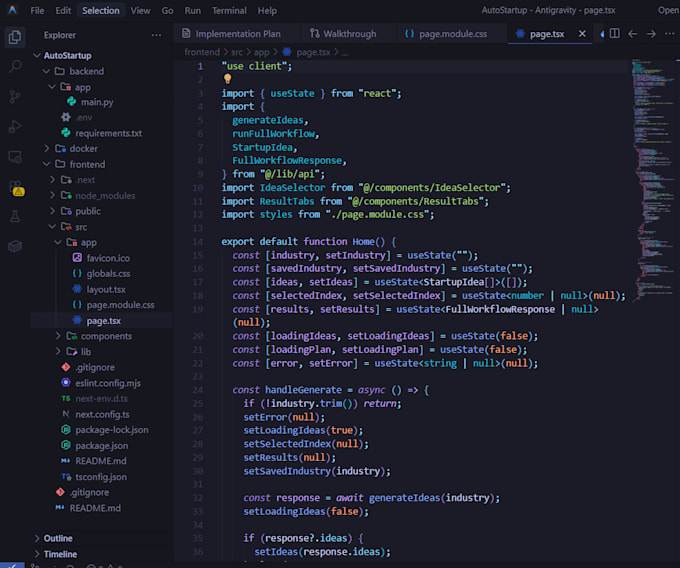This screenshot has width=680, height=568.
Task: Click the page.tsx breadcrumb segment
Action: click(313, 52)
